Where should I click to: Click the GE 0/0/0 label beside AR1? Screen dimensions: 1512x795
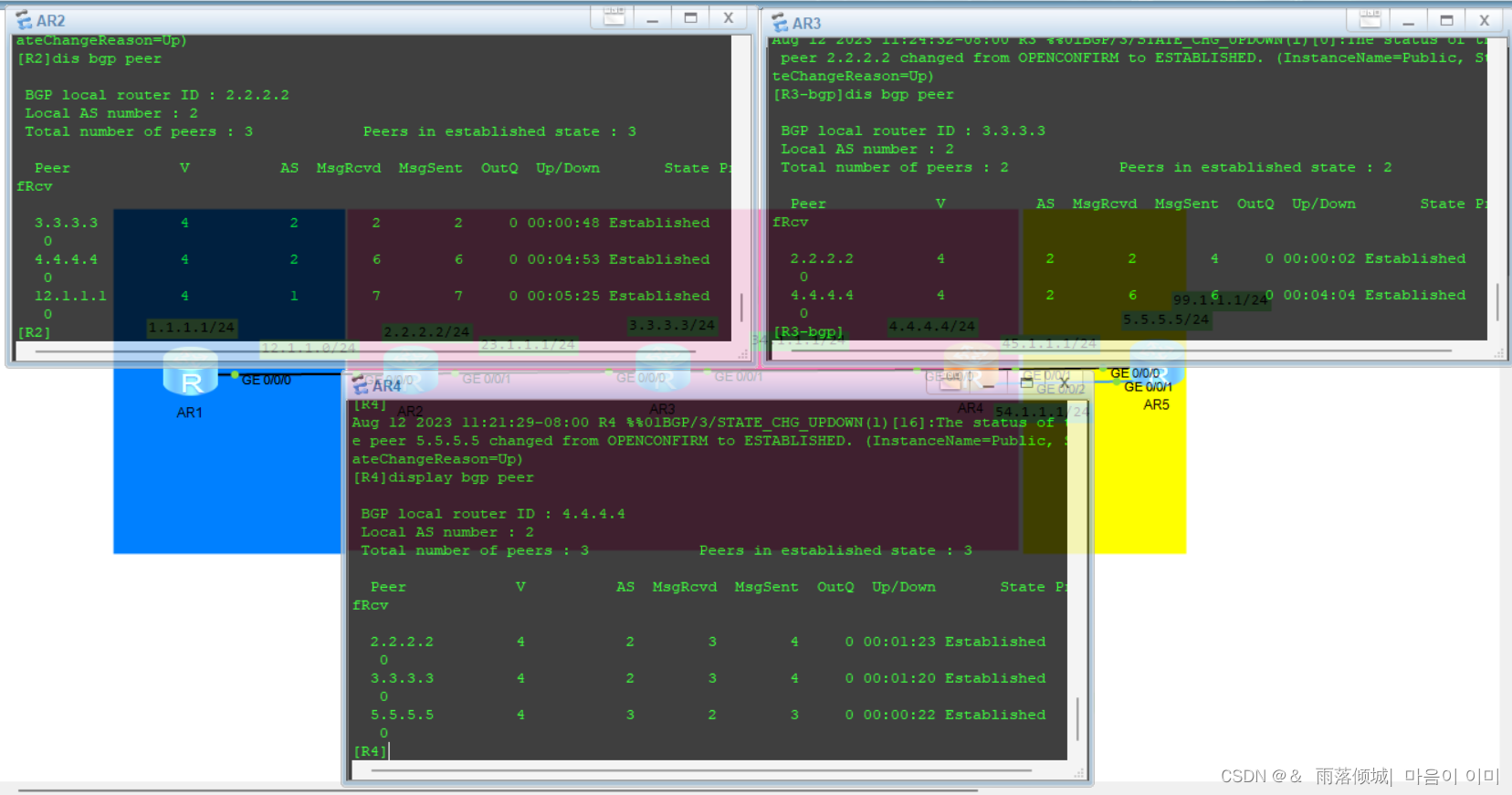pyautogui.click(x=267, y=380)
